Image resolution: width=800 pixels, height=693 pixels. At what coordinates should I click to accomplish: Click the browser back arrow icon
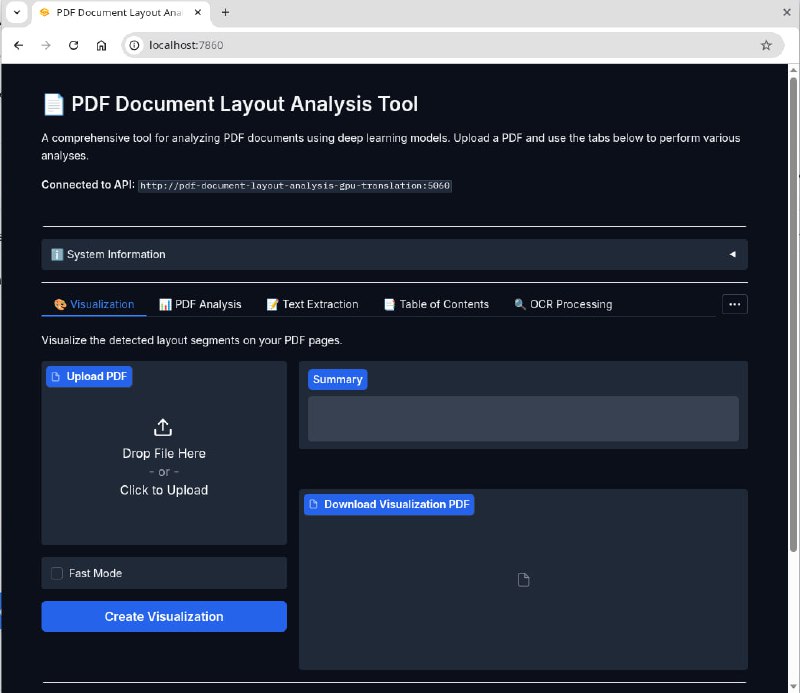click(18, 45)
